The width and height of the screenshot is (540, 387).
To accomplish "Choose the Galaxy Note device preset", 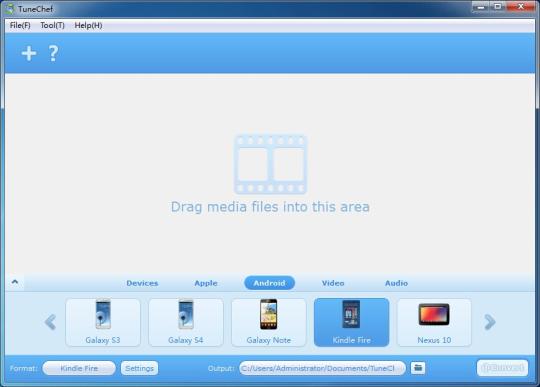I will pyautogui.click(x=269, y=322).
